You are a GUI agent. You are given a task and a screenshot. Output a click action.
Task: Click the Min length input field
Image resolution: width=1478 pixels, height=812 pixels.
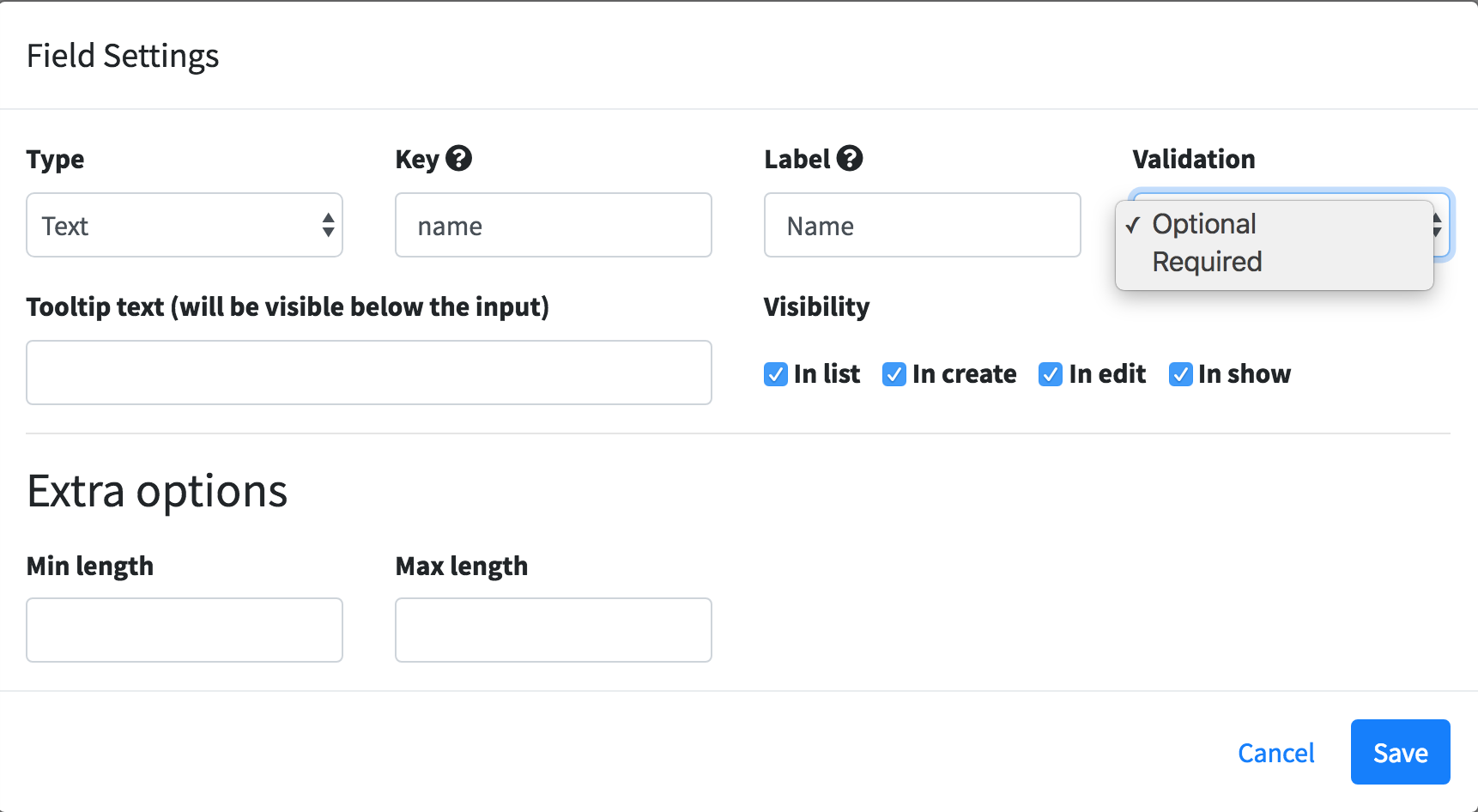point(185,630)
